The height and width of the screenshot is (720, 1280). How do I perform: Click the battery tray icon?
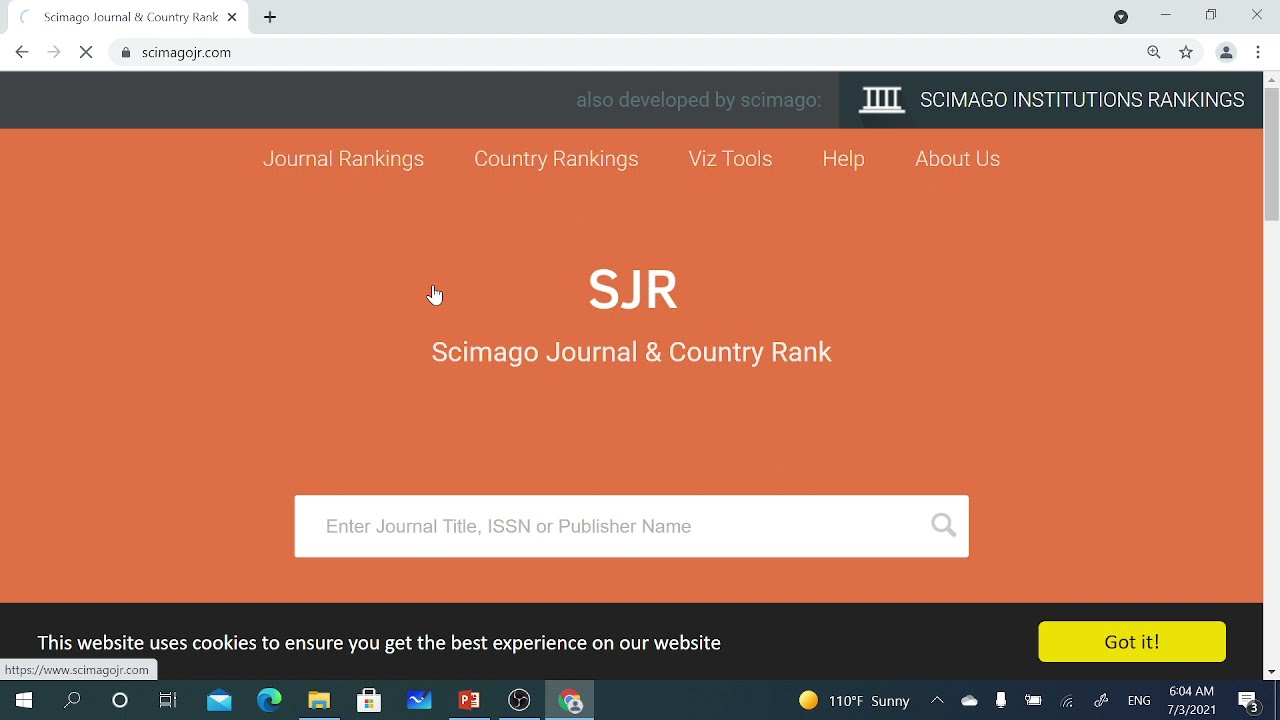1033,701
